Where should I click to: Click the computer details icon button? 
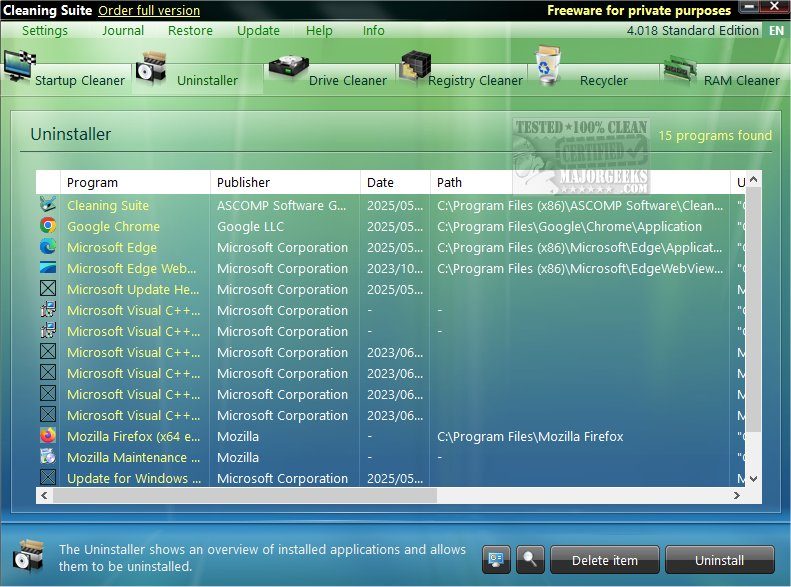point(496,559)
